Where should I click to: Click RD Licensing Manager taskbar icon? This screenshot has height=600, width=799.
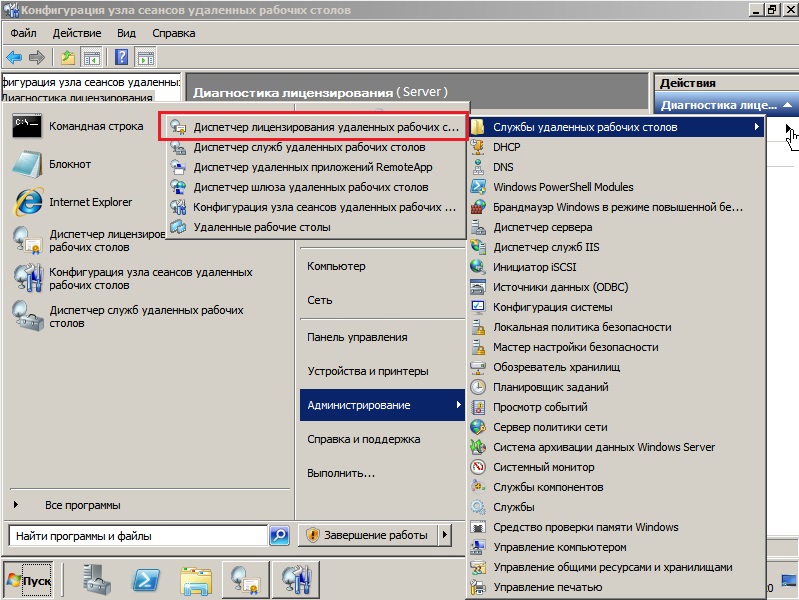(246, 580)
